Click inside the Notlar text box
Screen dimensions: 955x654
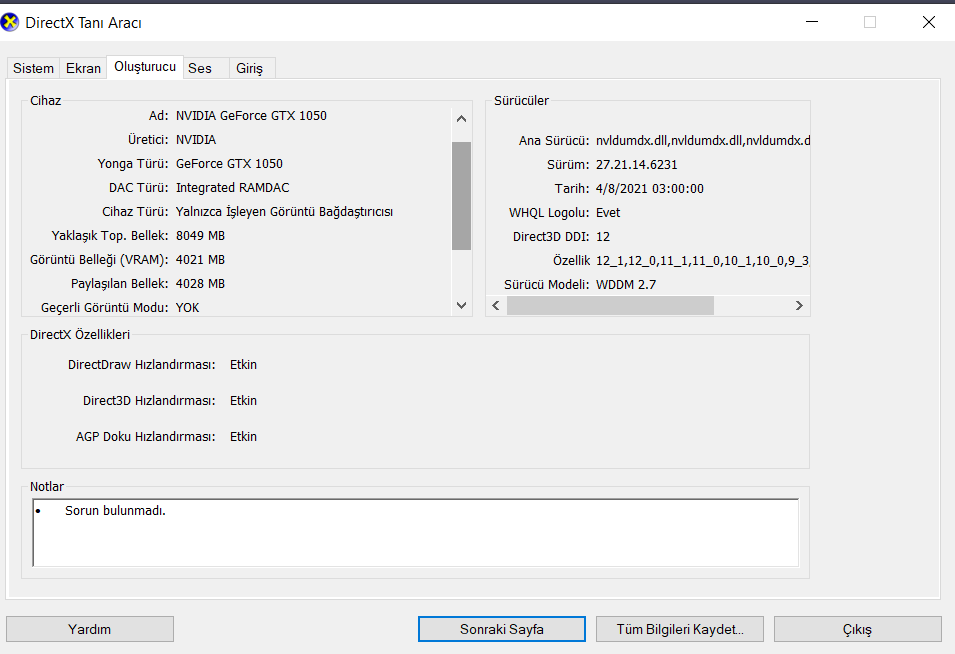click(x=415, y=533)
